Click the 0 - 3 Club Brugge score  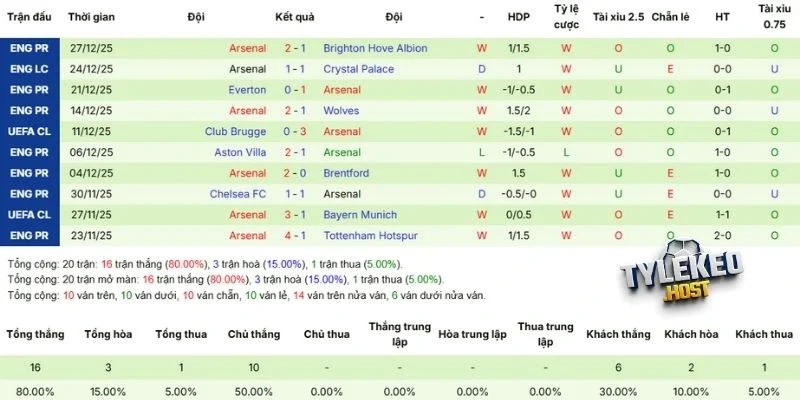click(295, 131)
